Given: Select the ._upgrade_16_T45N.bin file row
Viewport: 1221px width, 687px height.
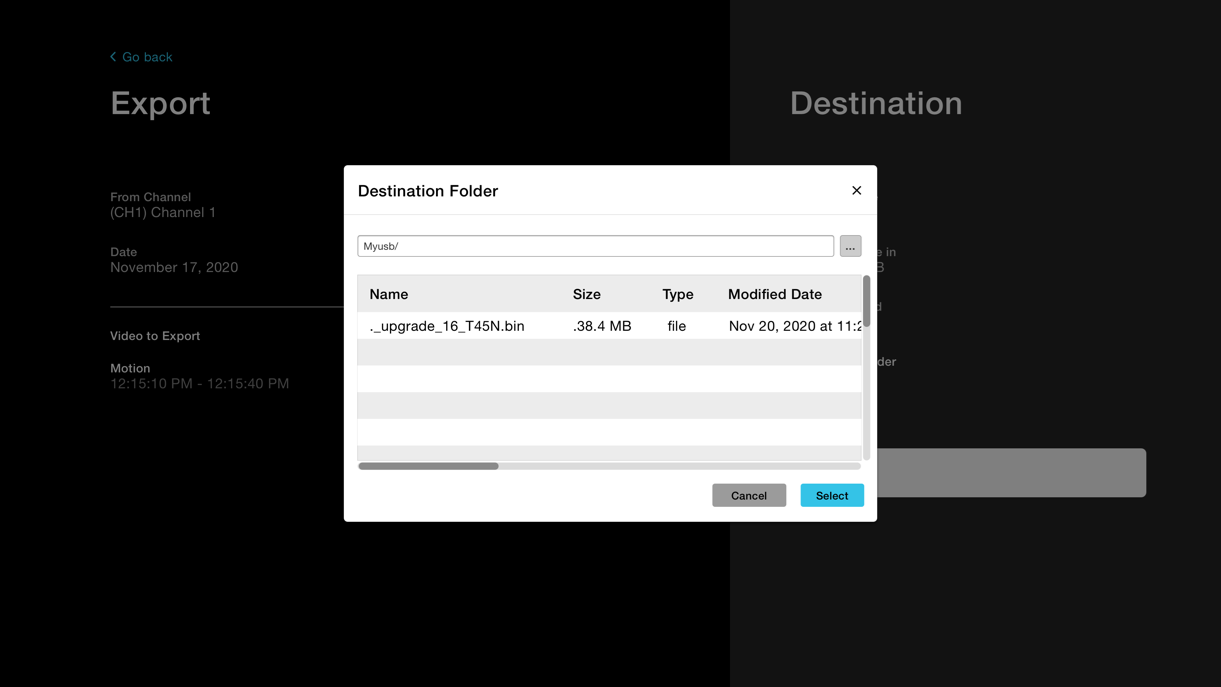Looking at the screenshot, I should click(447, 325).
